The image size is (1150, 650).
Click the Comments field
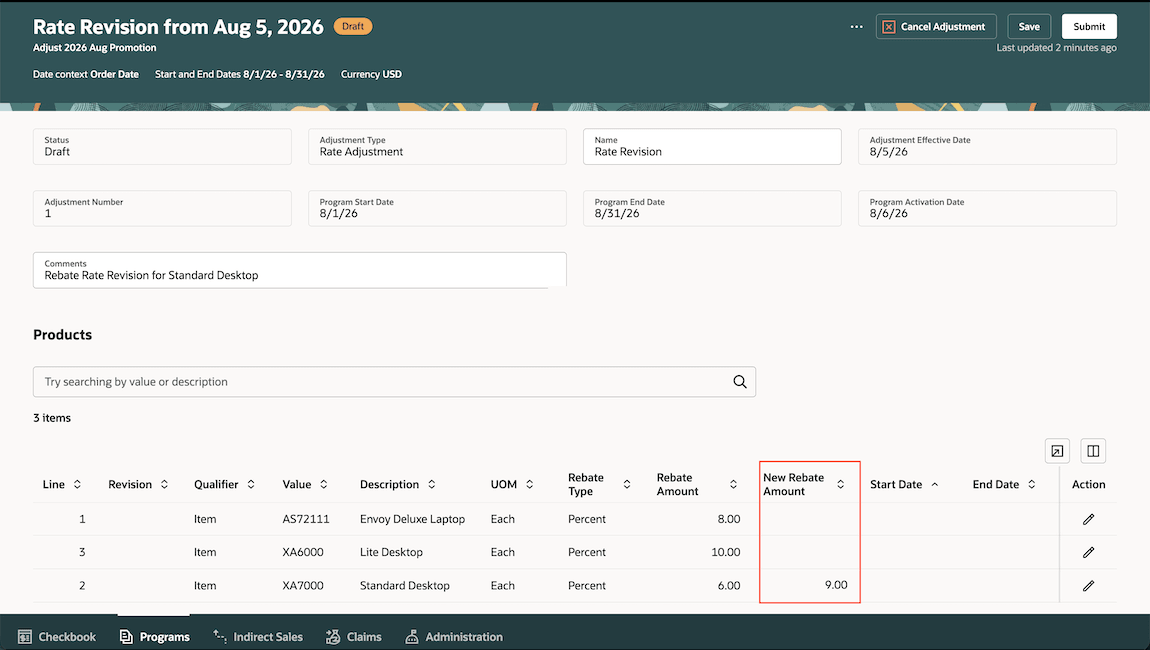299,270
